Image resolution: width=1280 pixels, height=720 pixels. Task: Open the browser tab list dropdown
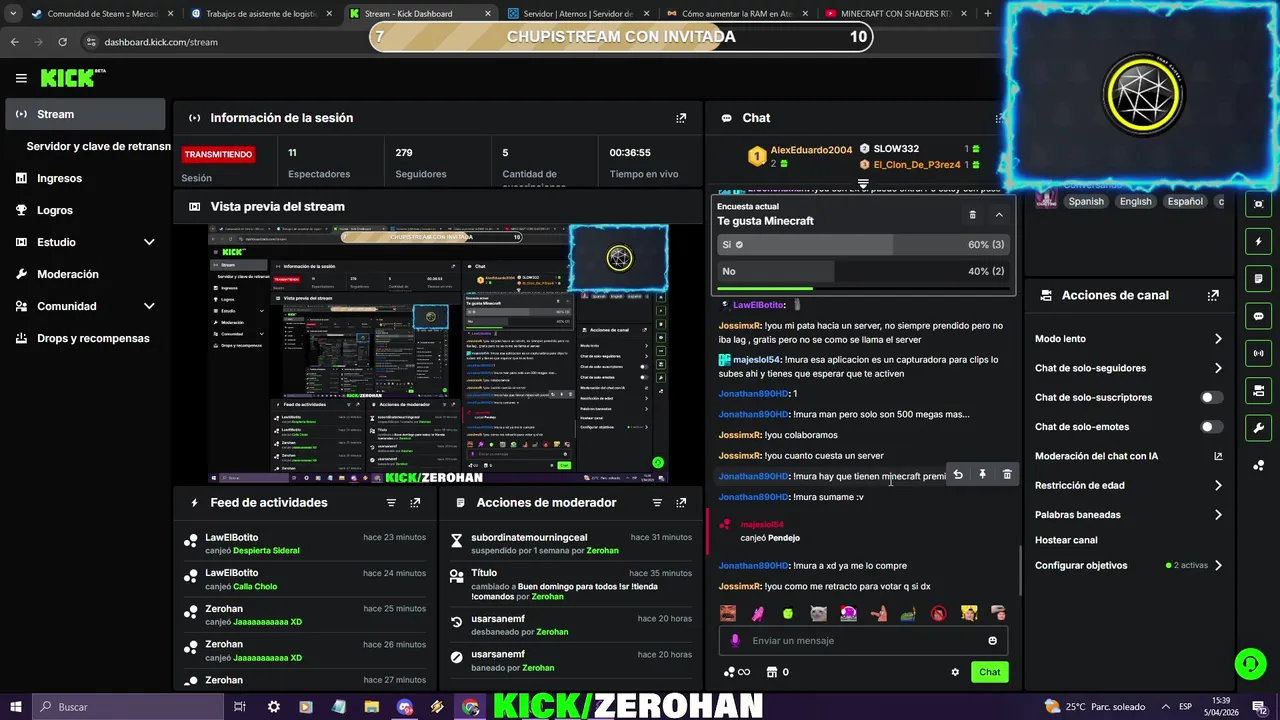click(13, 14)
